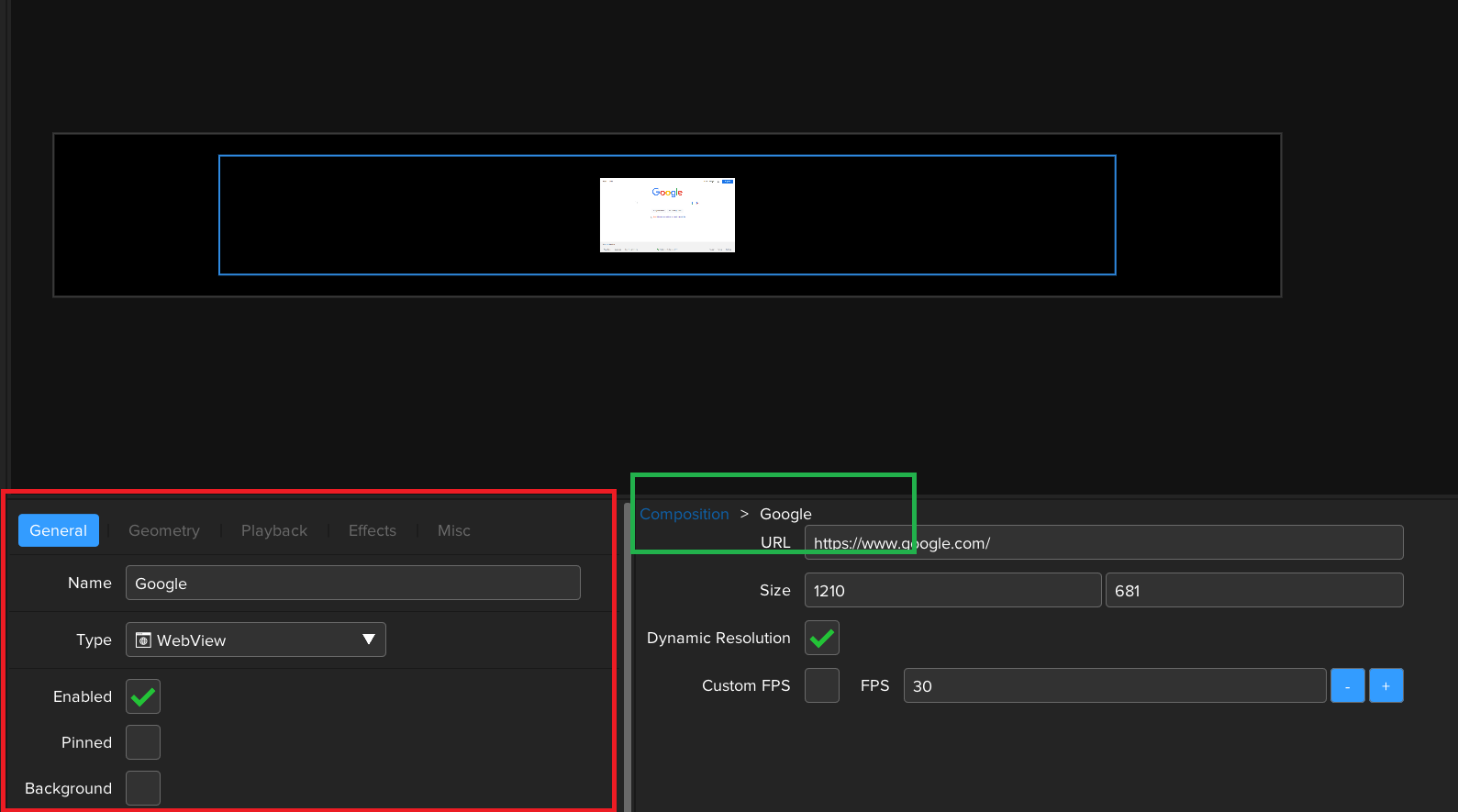Click the General tab

59,530
